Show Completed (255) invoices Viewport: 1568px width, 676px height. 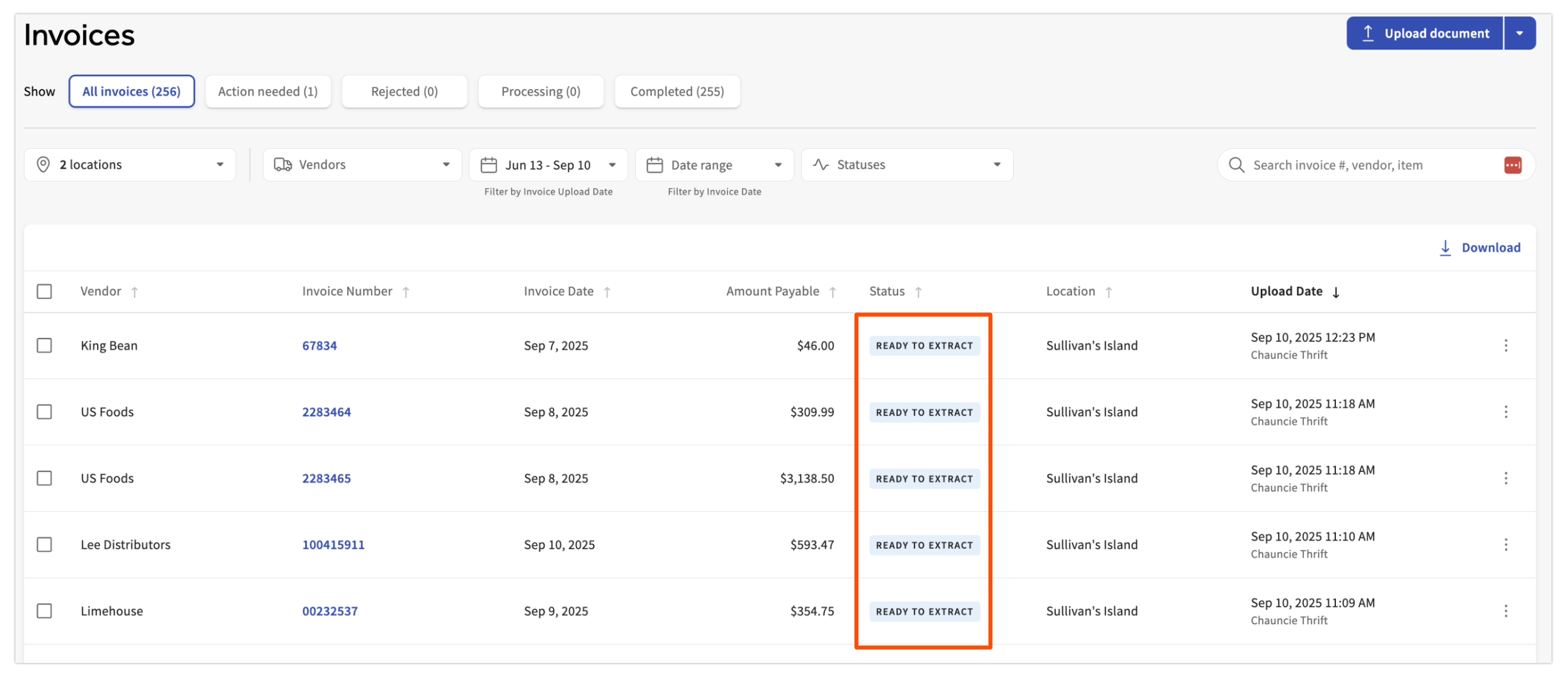pyautogui.click(x=677, y=91)
